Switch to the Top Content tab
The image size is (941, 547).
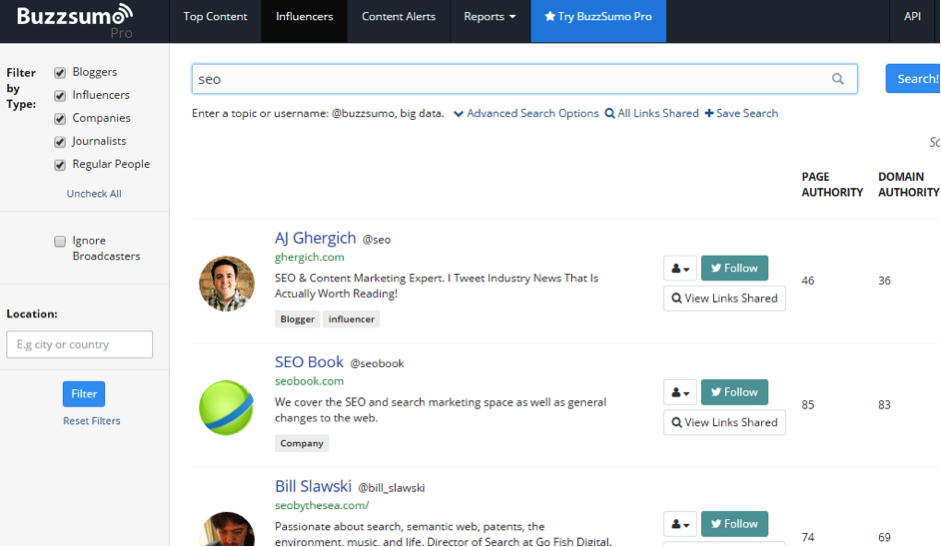pos(215,17)
